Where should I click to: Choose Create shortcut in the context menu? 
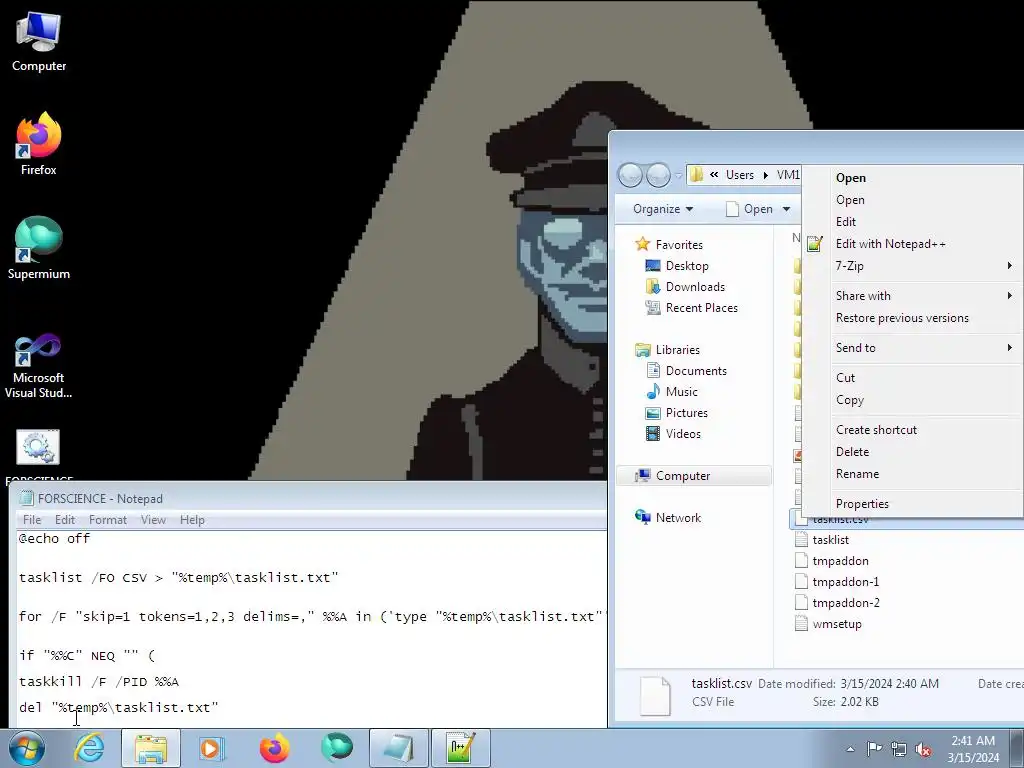pyautogui.click(x=912, y=430)
